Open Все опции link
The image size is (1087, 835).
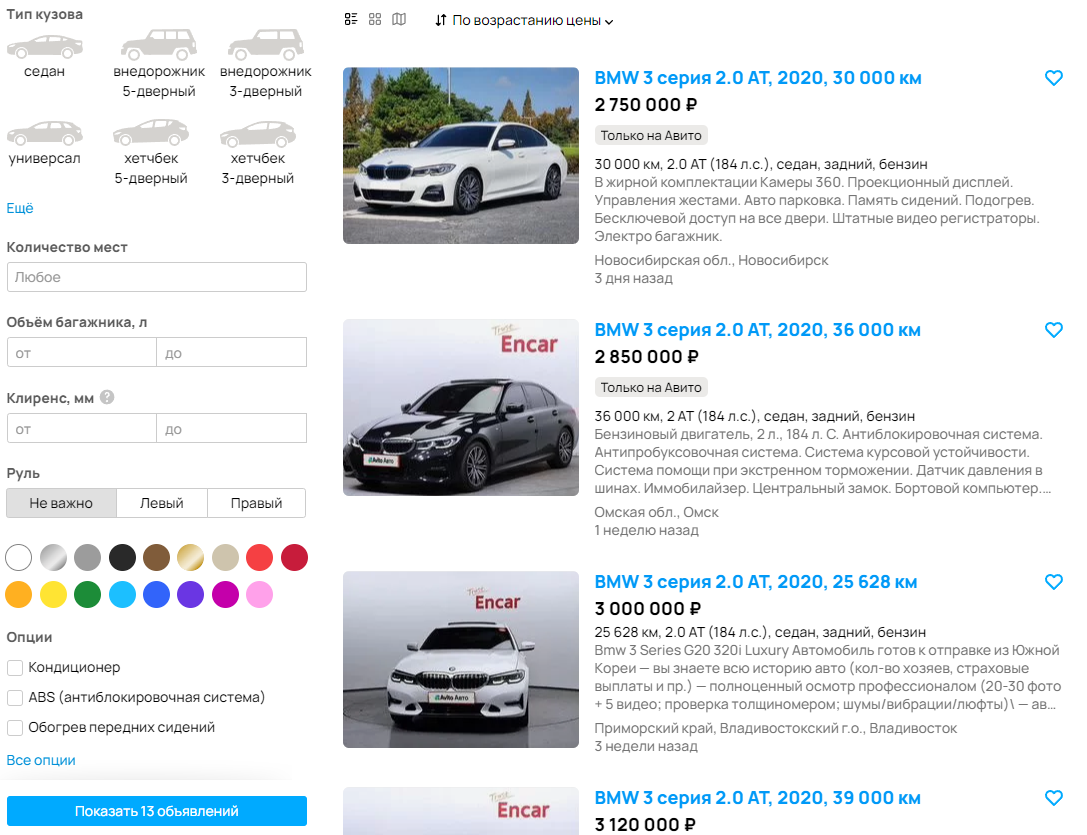[x=41, y=760]
